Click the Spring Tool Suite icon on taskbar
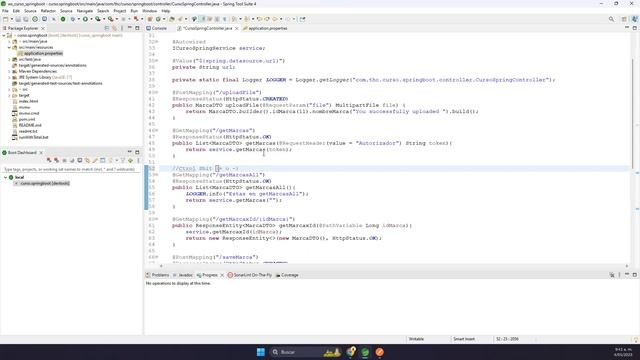Screen dimensions: 640x360 (x=365, y=352)
